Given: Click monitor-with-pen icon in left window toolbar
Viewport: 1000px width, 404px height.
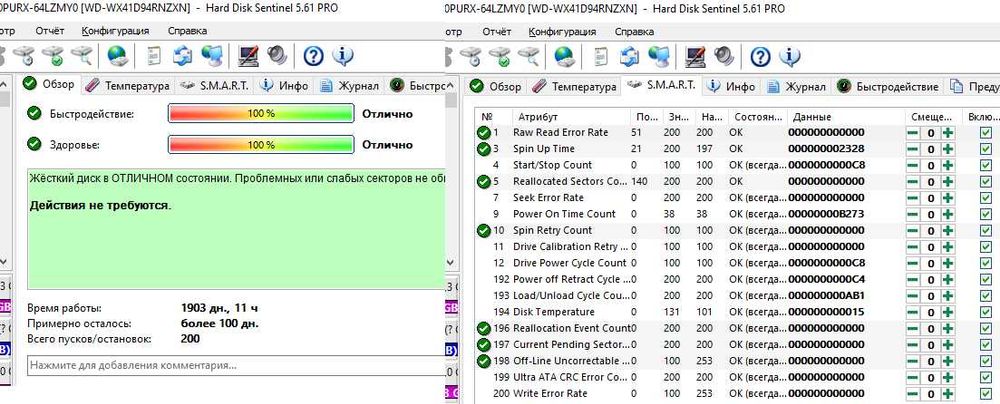Looking at the screenshot, I should [248, 57].
